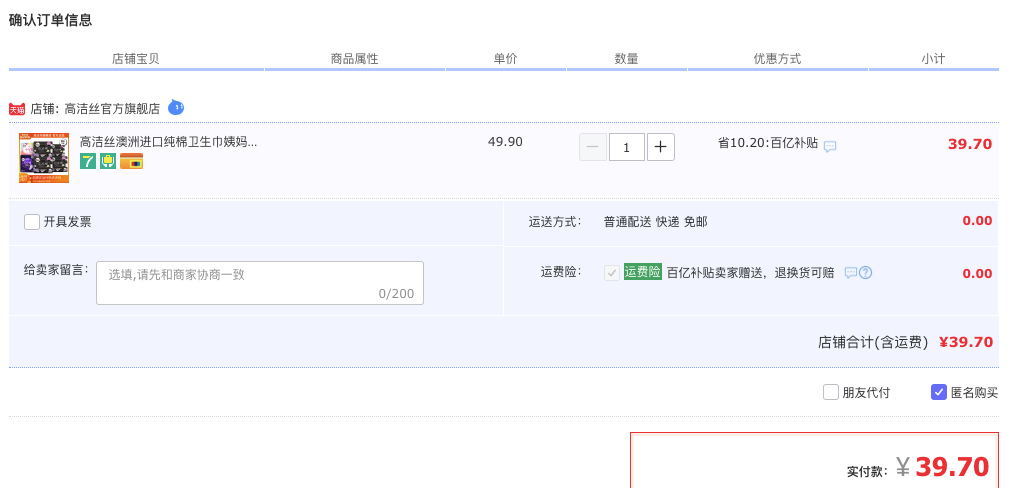The height and width of the screenshot is (488, 1009).
Task: Focus the 给卖家留言 message textbox
Action: coord(260,283)
